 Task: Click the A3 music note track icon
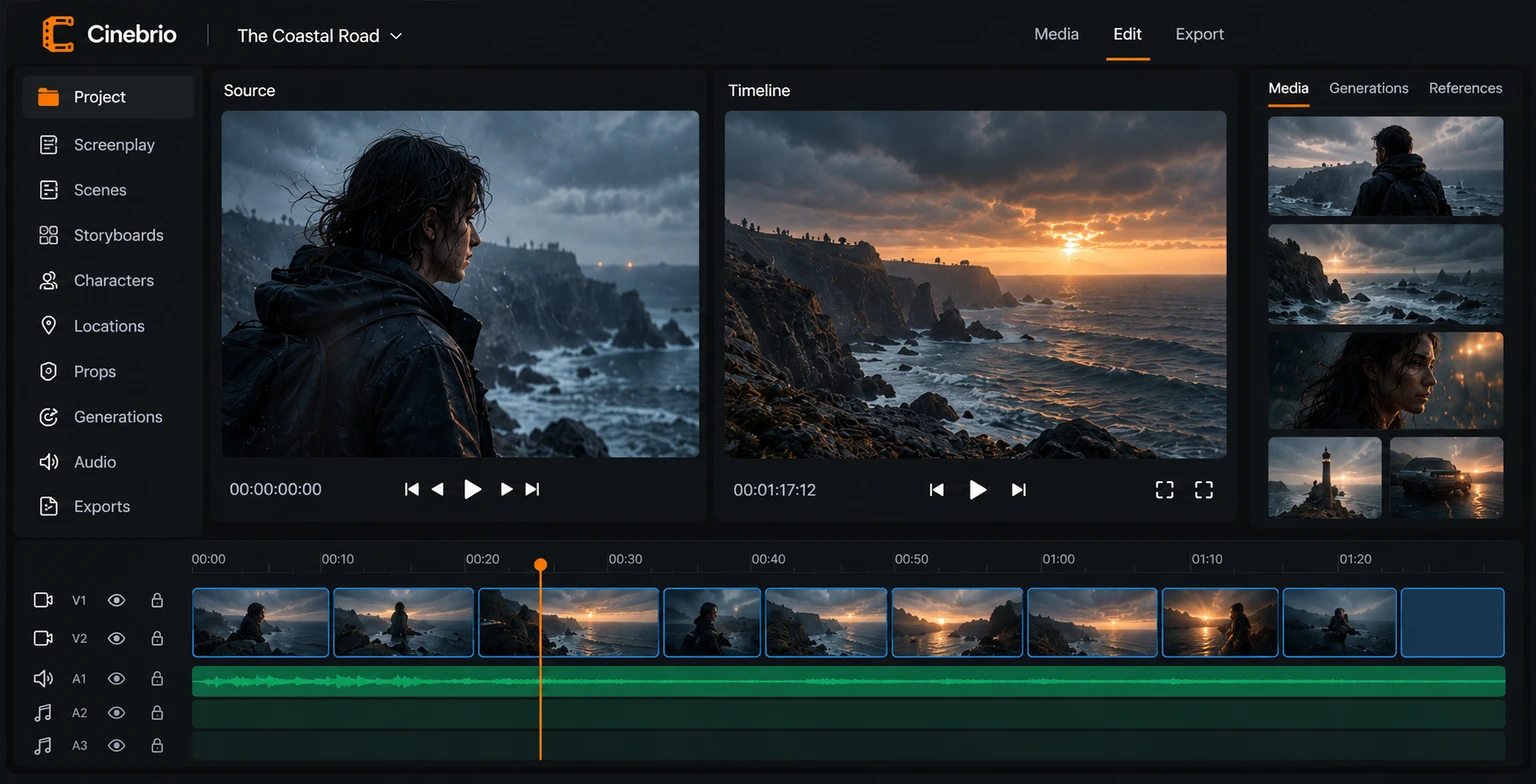point(43,746)
